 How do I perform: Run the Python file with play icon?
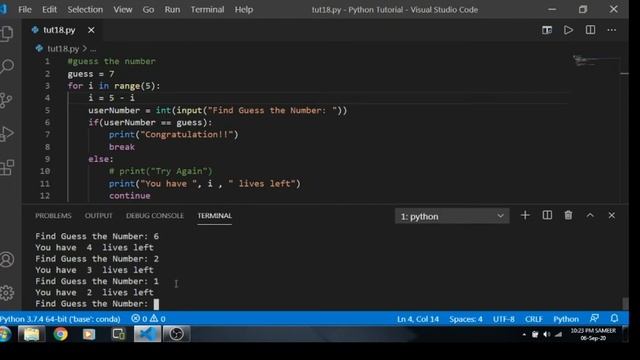coord(568,30)
